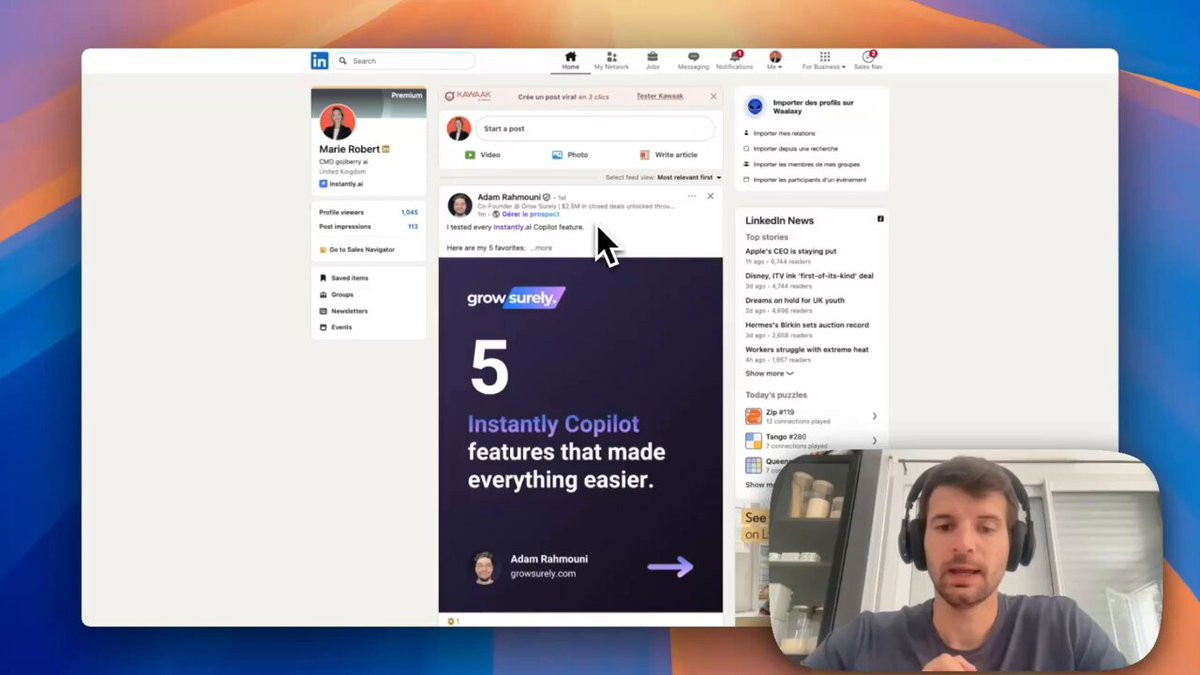Image resolution: width=1200 pixels, height=675 pixels.
Task: Click Importer les participants d'un événement
Action: [809, 180]
